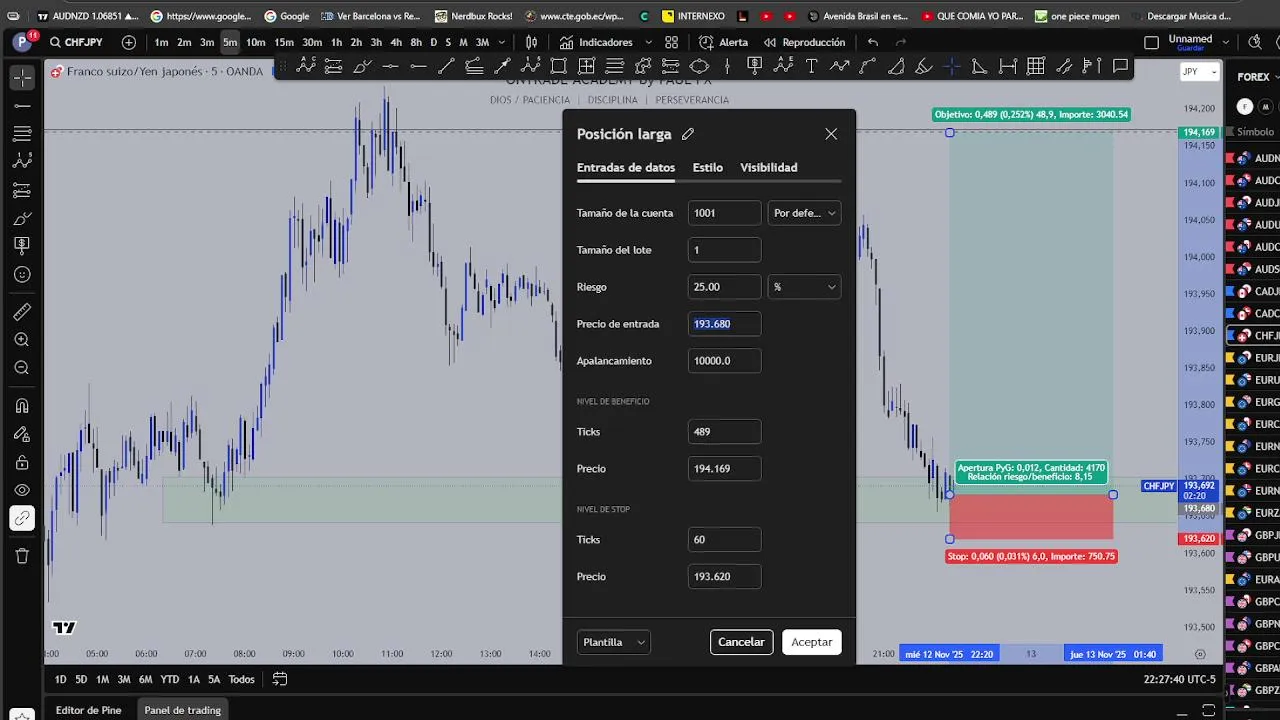Expand the timeframe list chevron after 3M

[x=503, y=42]
